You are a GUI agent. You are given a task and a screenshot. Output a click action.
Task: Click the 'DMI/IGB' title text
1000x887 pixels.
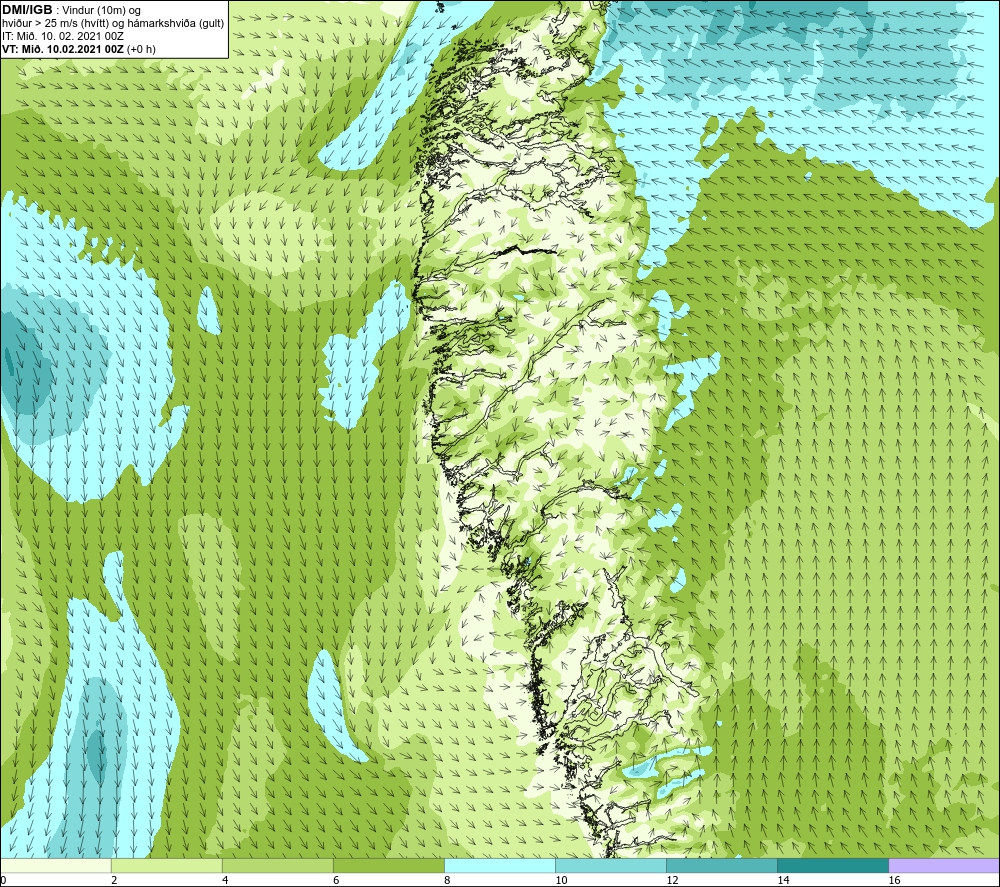pyautogui.click(x=27, y=10)
